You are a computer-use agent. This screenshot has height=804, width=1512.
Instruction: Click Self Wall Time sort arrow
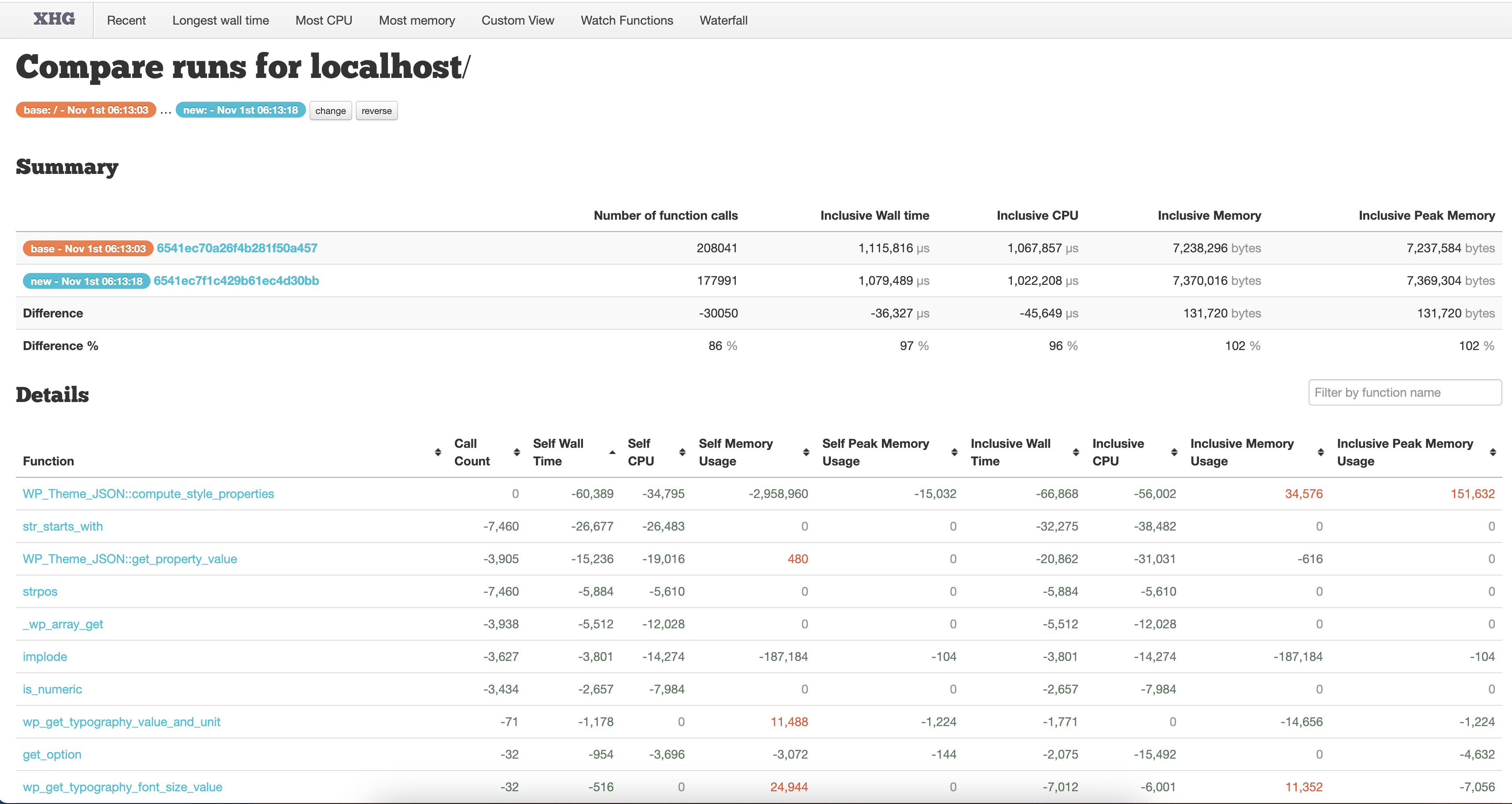[x=612, y=452]
